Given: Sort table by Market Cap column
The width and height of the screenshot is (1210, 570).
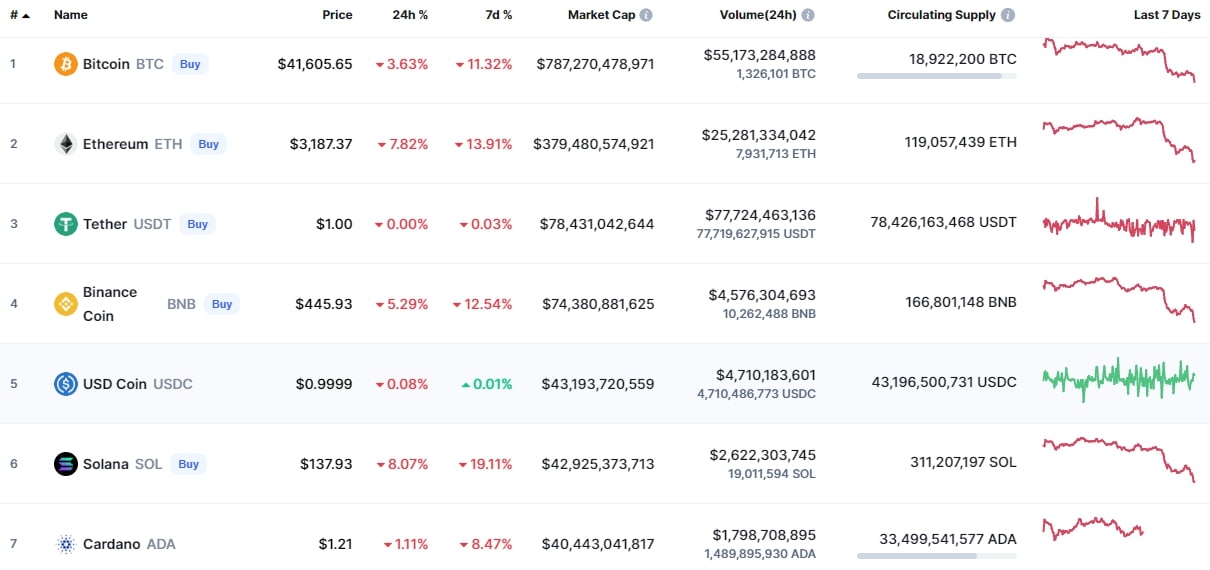Looking at the screenshot, I should tap(601, 15).
